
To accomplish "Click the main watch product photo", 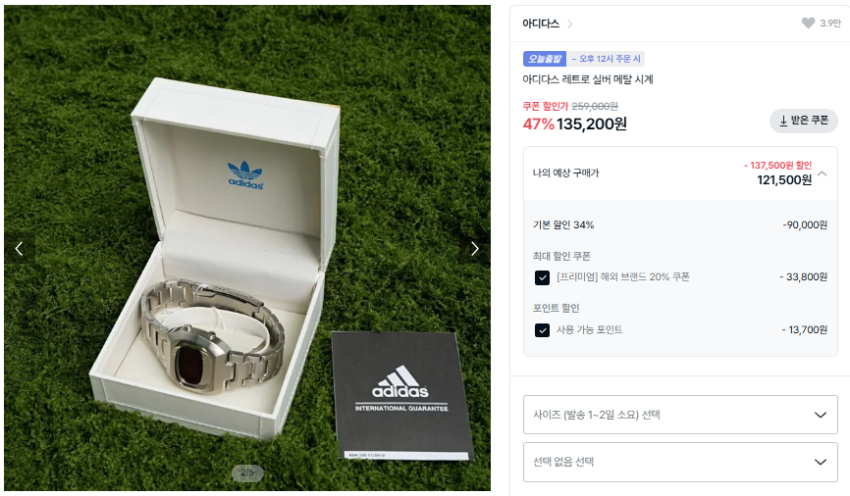I will click(x=230, y=300).
